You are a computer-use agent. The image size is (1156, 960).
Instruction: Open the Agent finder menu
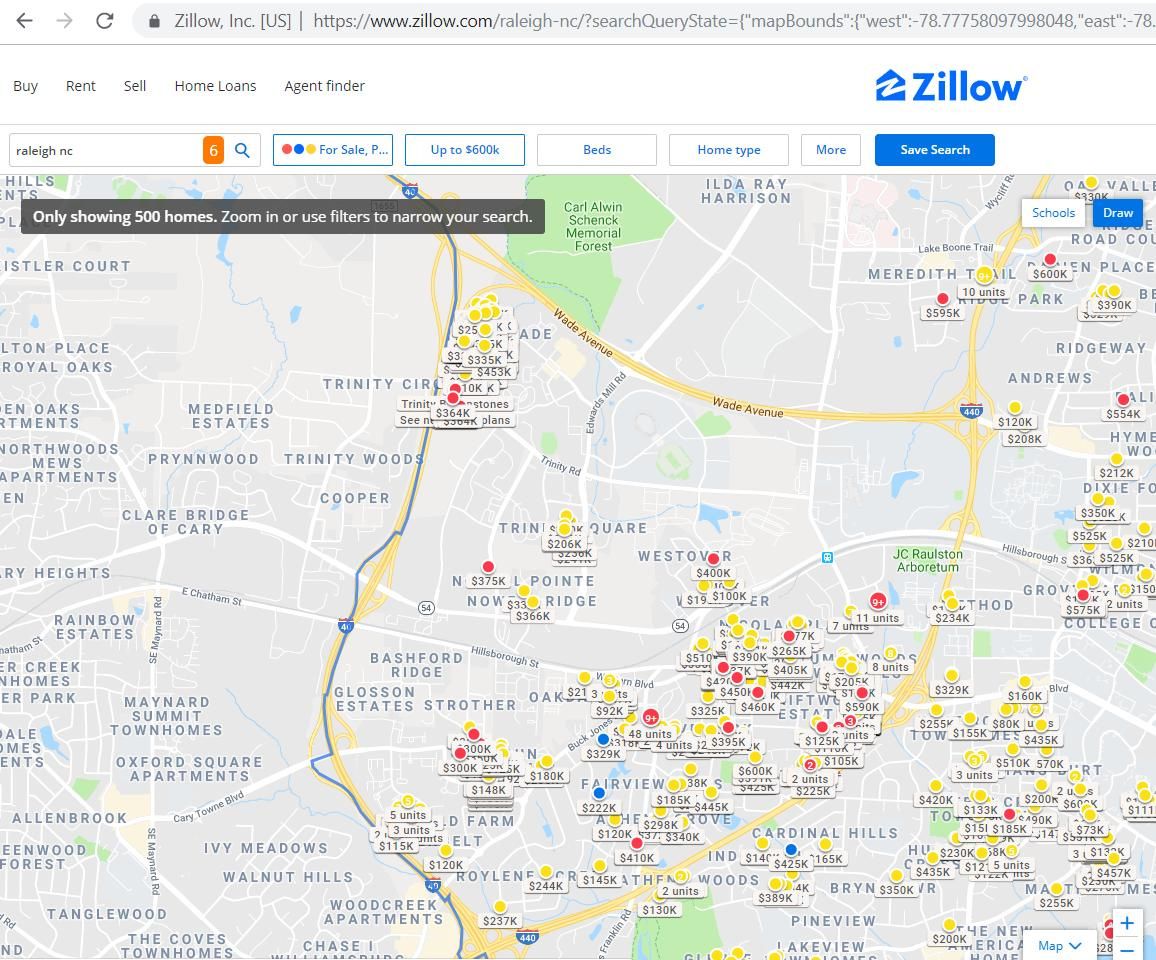[x=324, y=86]
